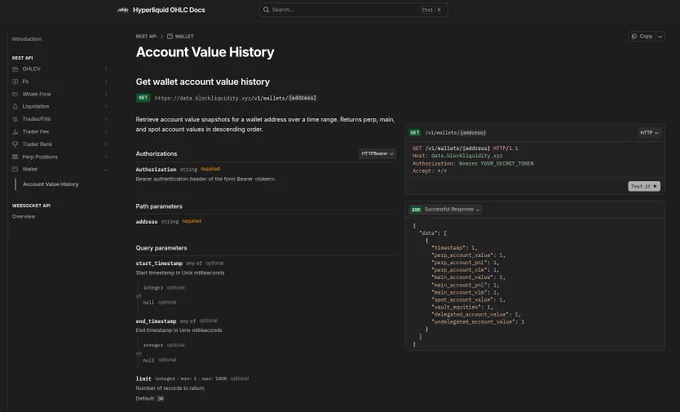Click the Trader Rank trophy icon
The height and width of the screenshot is (412, 680).
(x=15, y=144)
